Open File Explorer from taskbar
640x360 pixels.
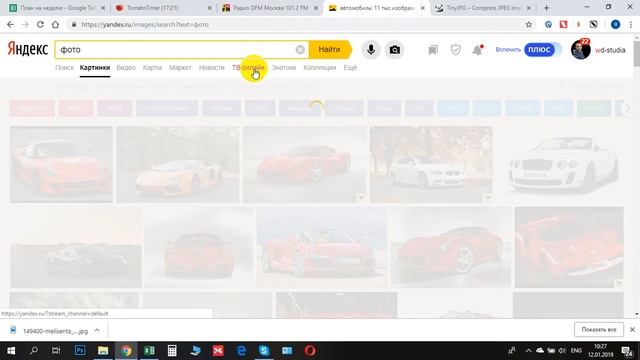coord(103,351)
